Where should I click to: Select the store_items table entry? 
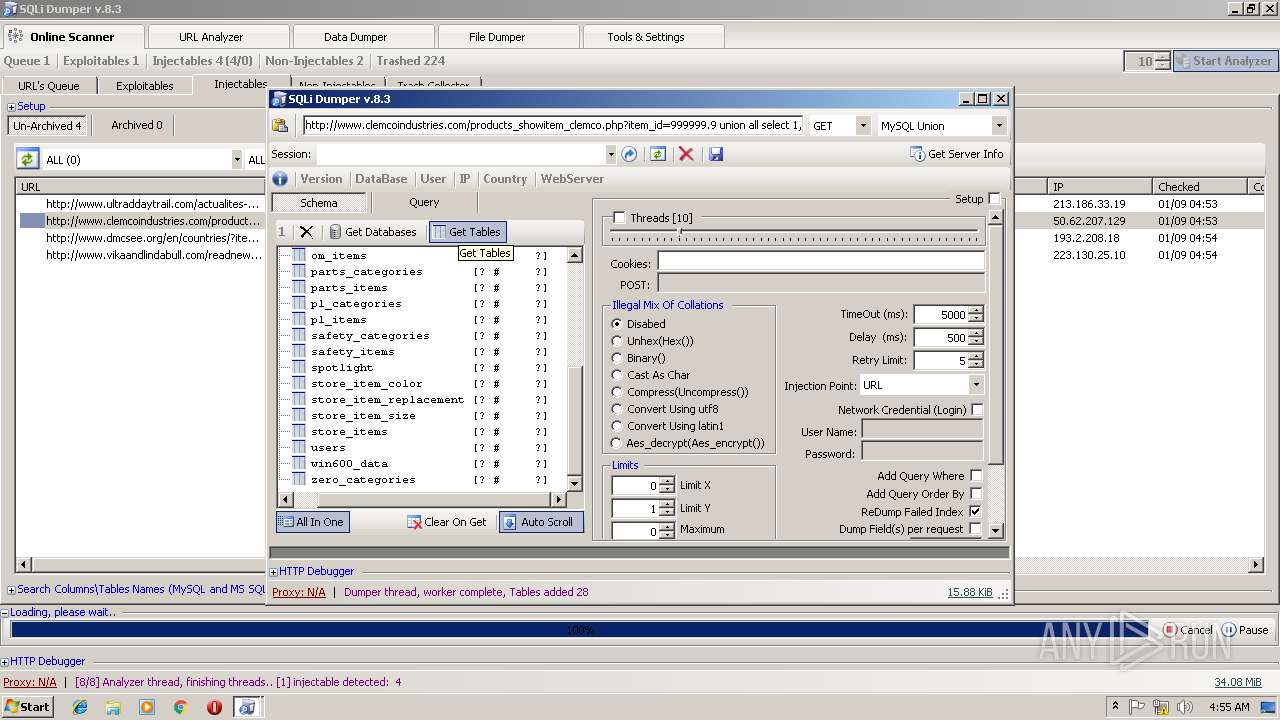coord(349,432)
